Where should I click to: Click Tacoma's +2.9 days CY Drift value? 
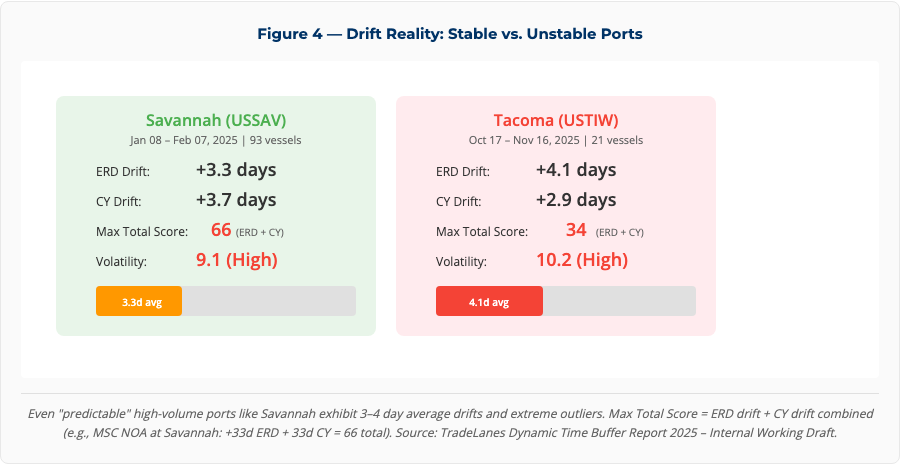click(576, 200)
